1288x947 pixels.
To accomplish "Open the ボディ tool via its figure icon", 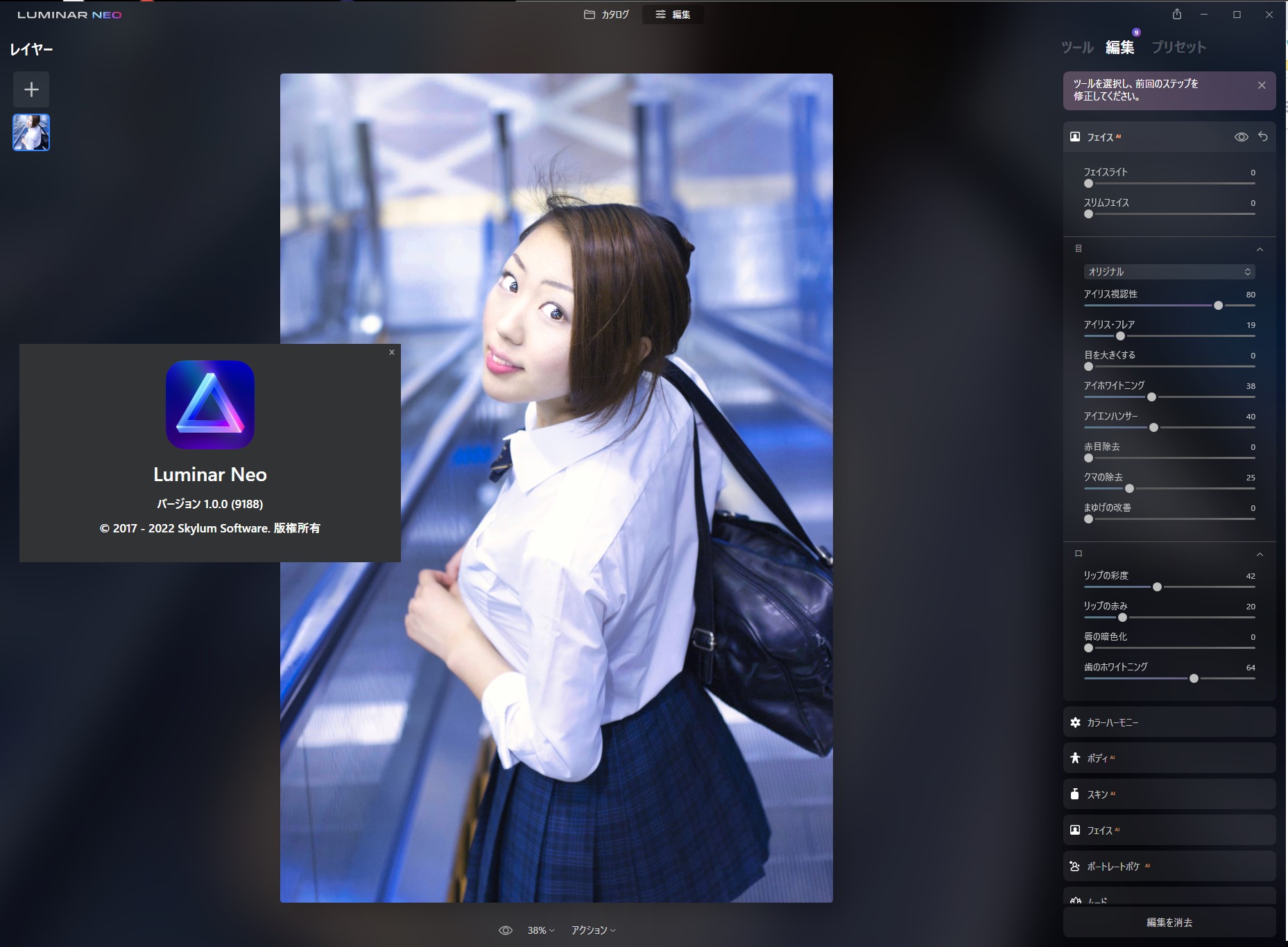I will pos(1075,758).
